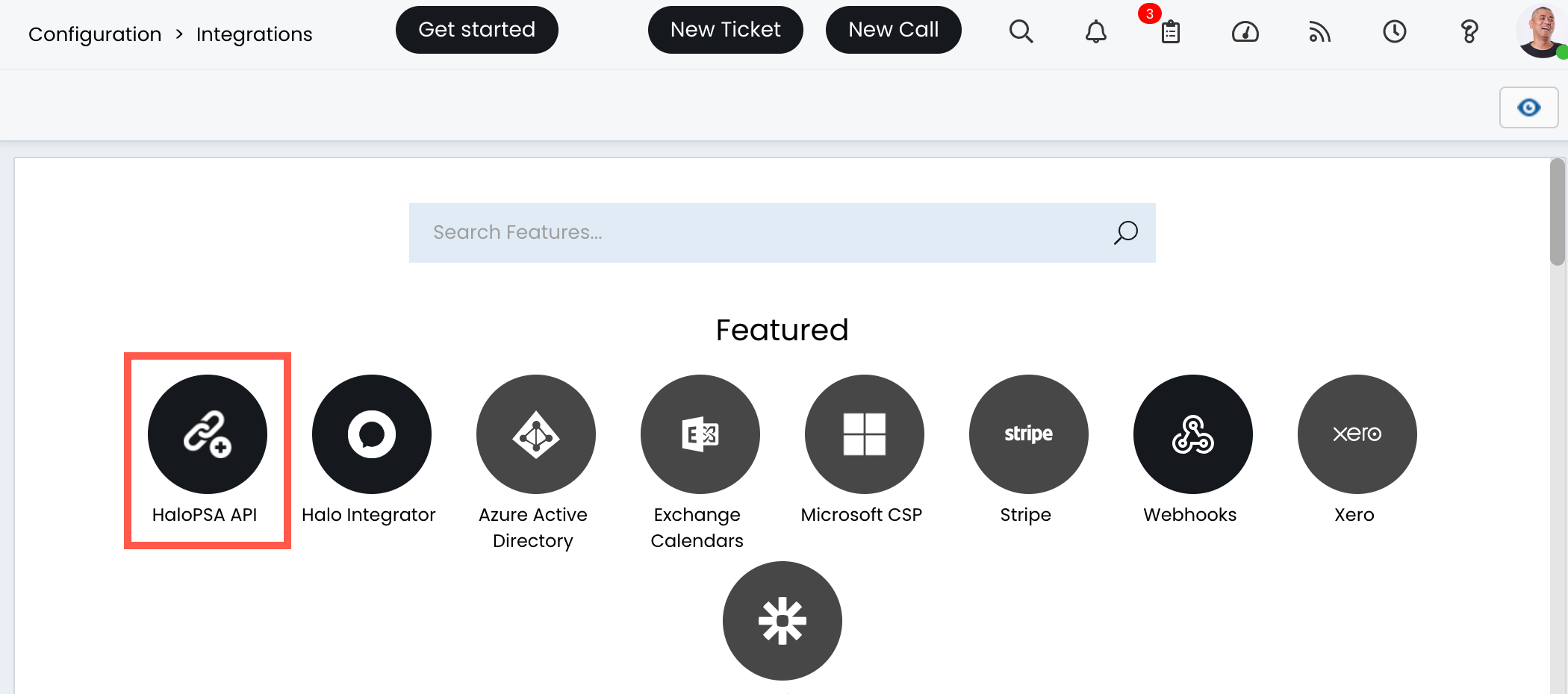Click the Get started button
The width and height of the screenshot is (1568, 694).
coord(476,30)
